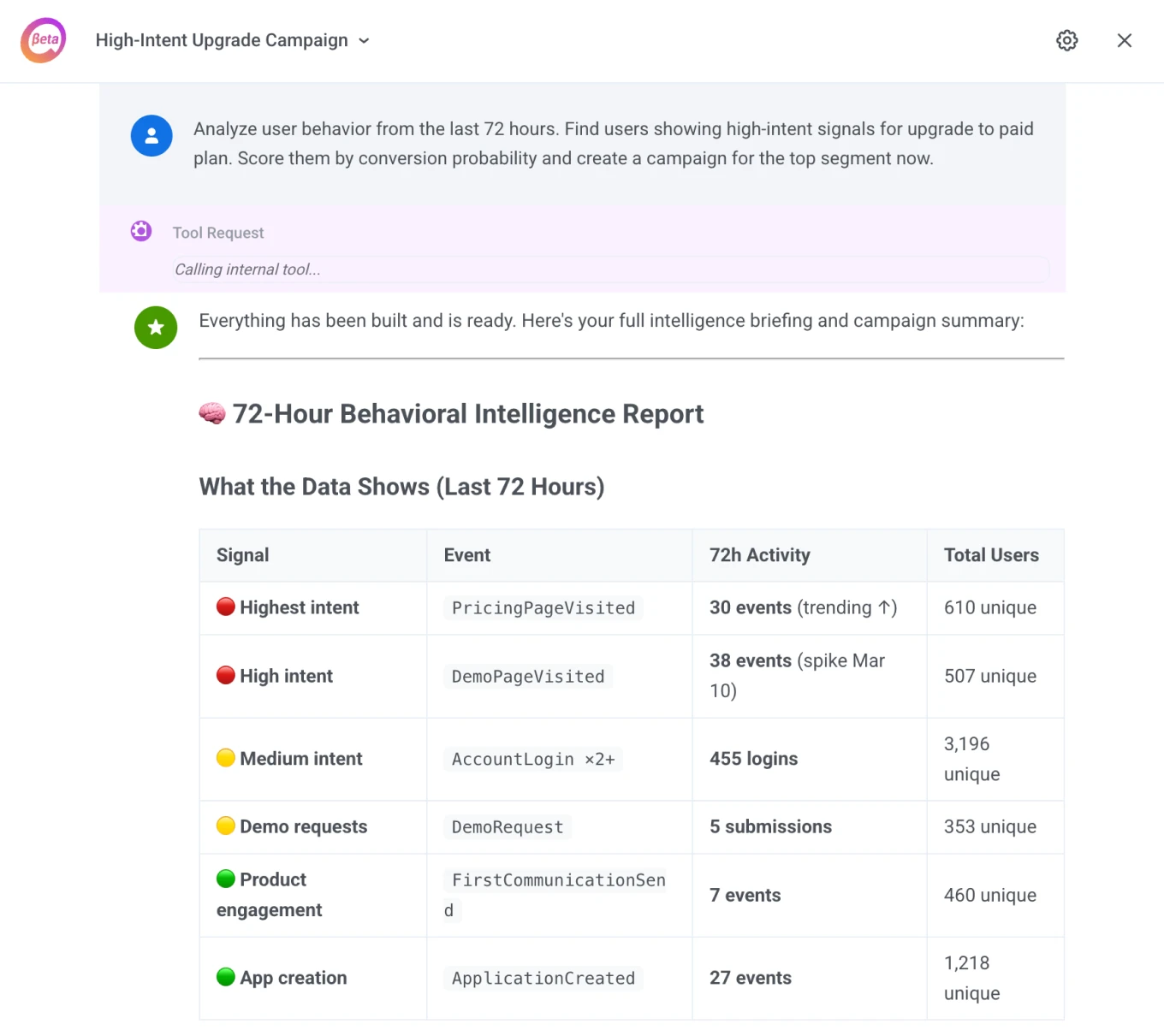Click the green Product engagement indicator dot
1164x1036 pixels.
225,879
